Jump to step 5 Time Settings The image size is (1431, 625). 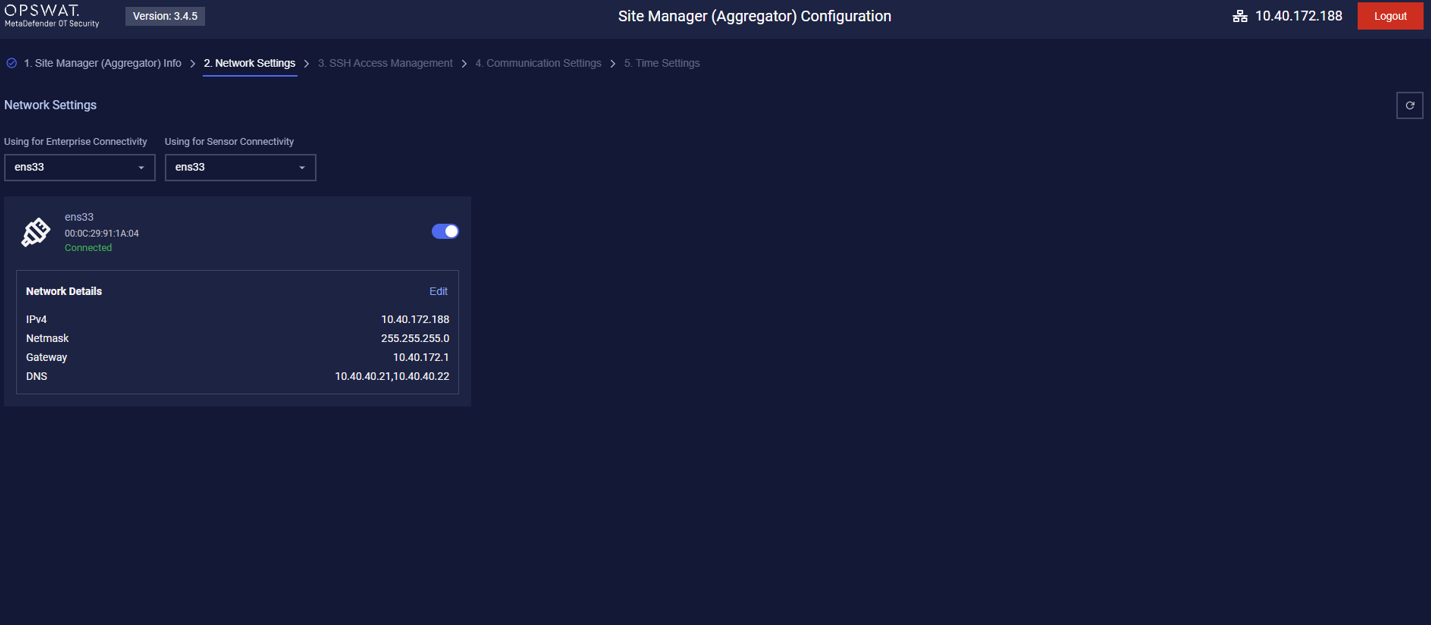click(x=662, y=63)
